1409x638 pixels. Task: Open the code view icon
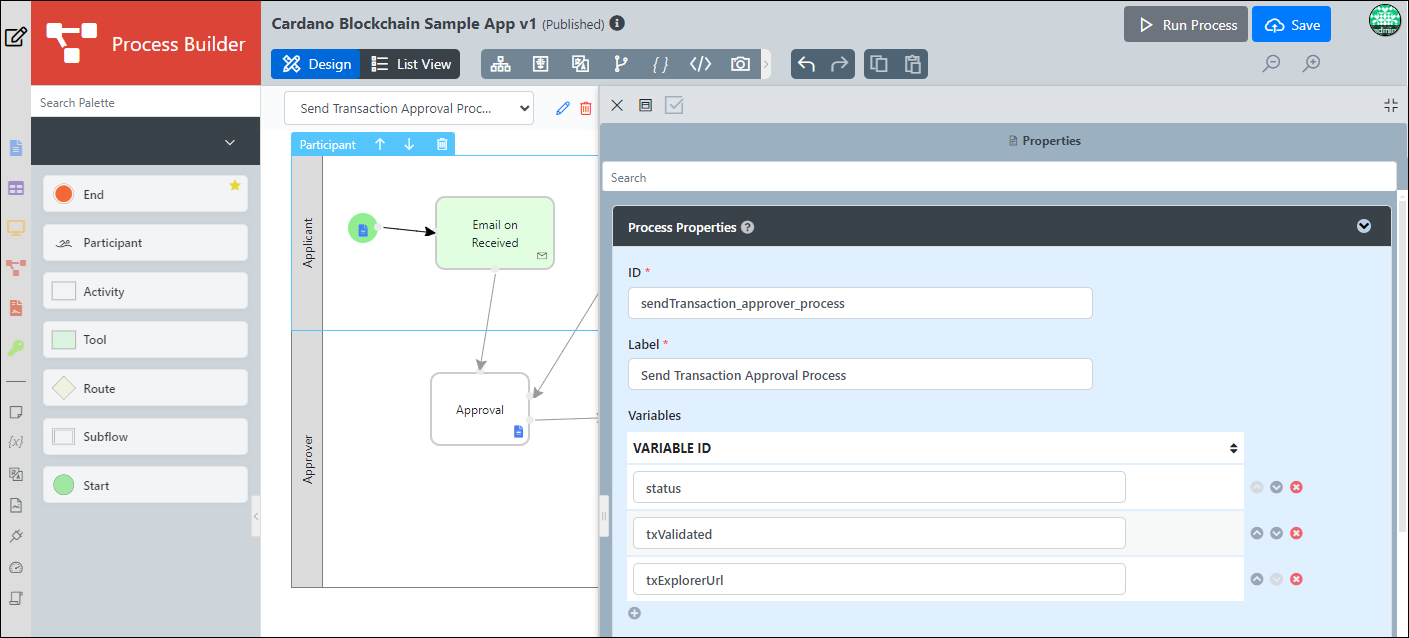700,64
